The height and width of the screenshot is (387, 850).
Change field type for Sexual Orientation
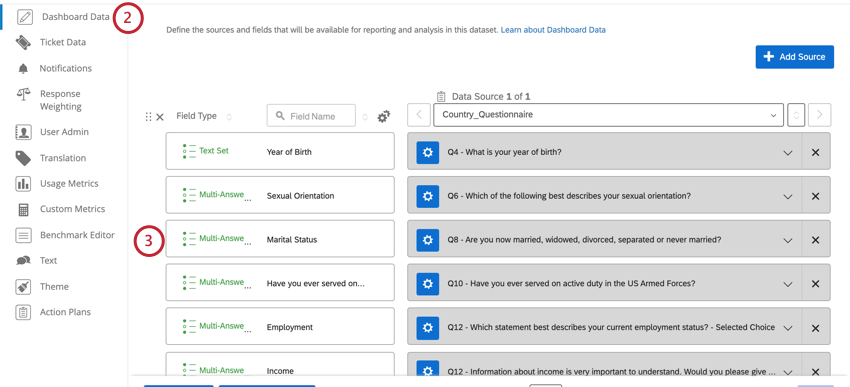[x=217, y=195]
